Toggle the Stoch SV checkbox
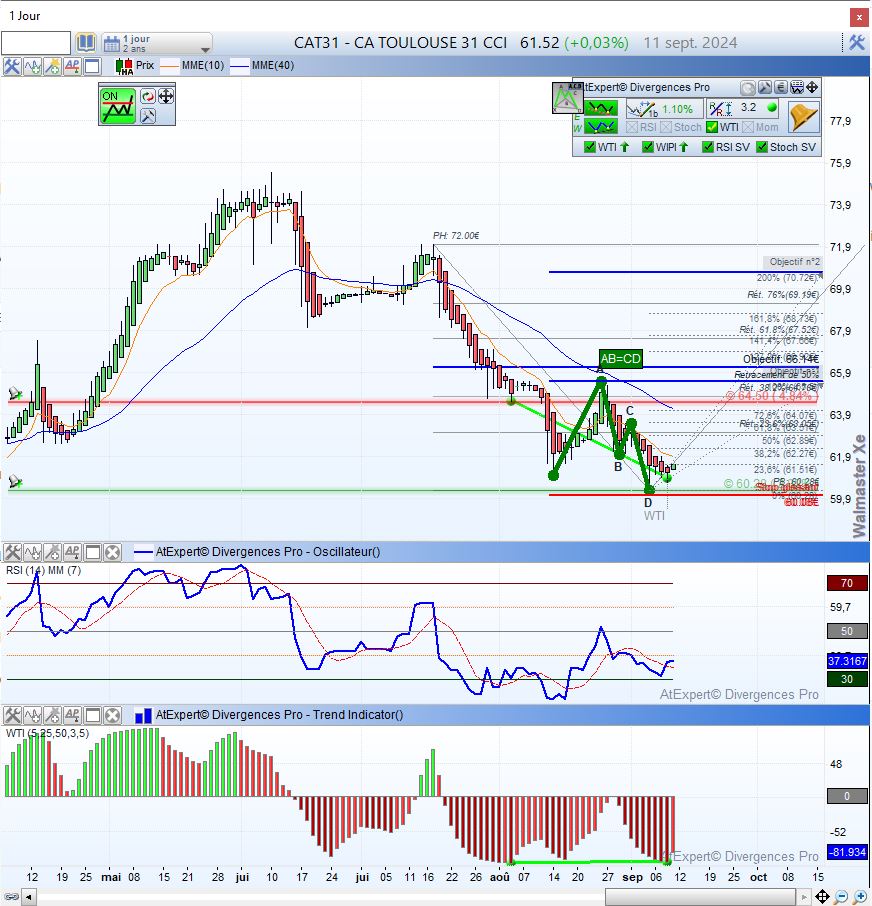Image resolution: width=872 pixels, height=906 pixels. click(762, 147)
